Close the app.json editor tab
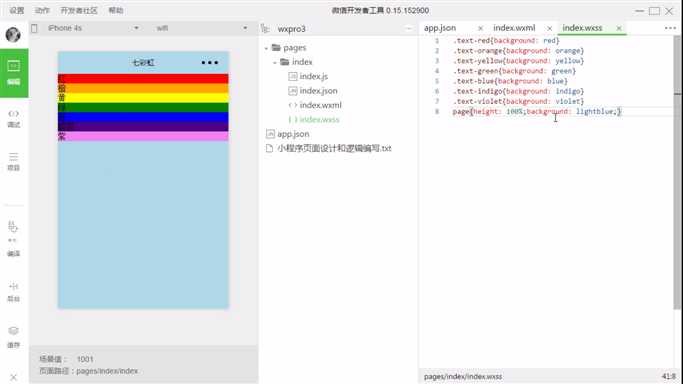Screen dimensions: 683x384 point(480,28)
